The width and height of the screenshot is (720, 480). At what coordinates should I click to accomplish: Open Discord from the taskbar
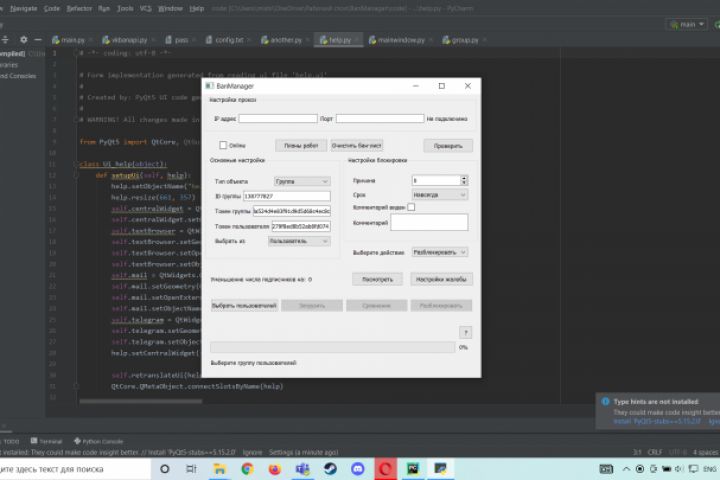pyautogui.click(x=357, y=469)
